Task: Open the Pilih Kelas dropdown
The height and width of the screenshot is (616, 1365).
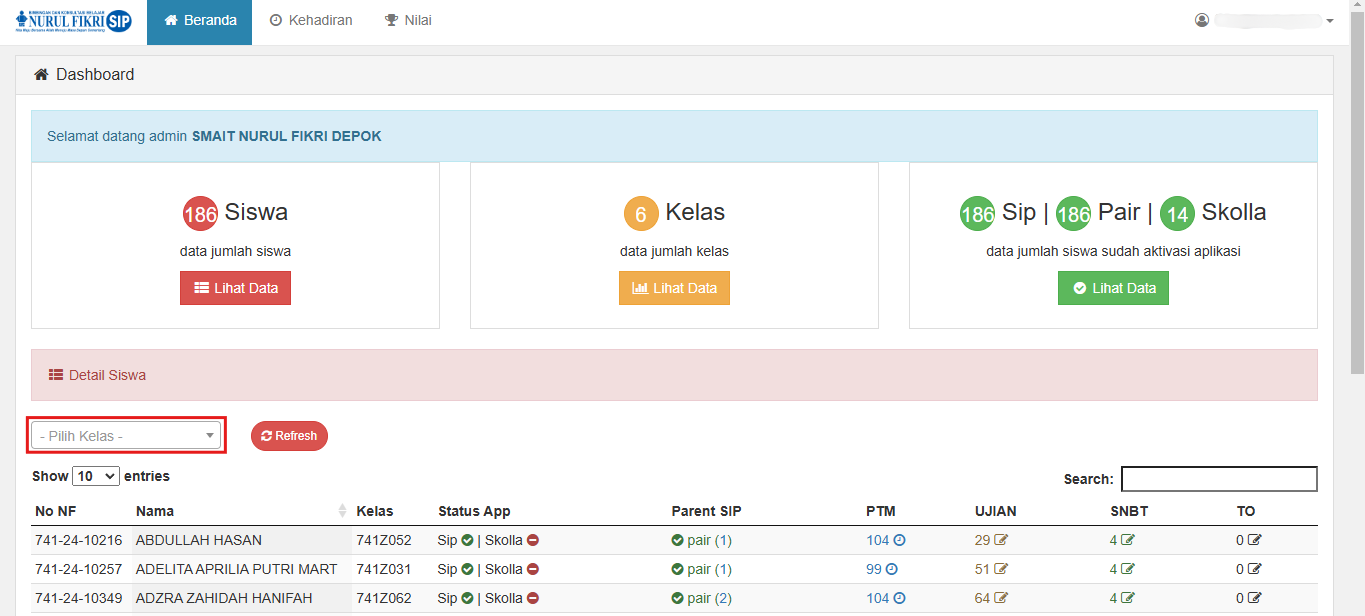Action: [126, 436]
